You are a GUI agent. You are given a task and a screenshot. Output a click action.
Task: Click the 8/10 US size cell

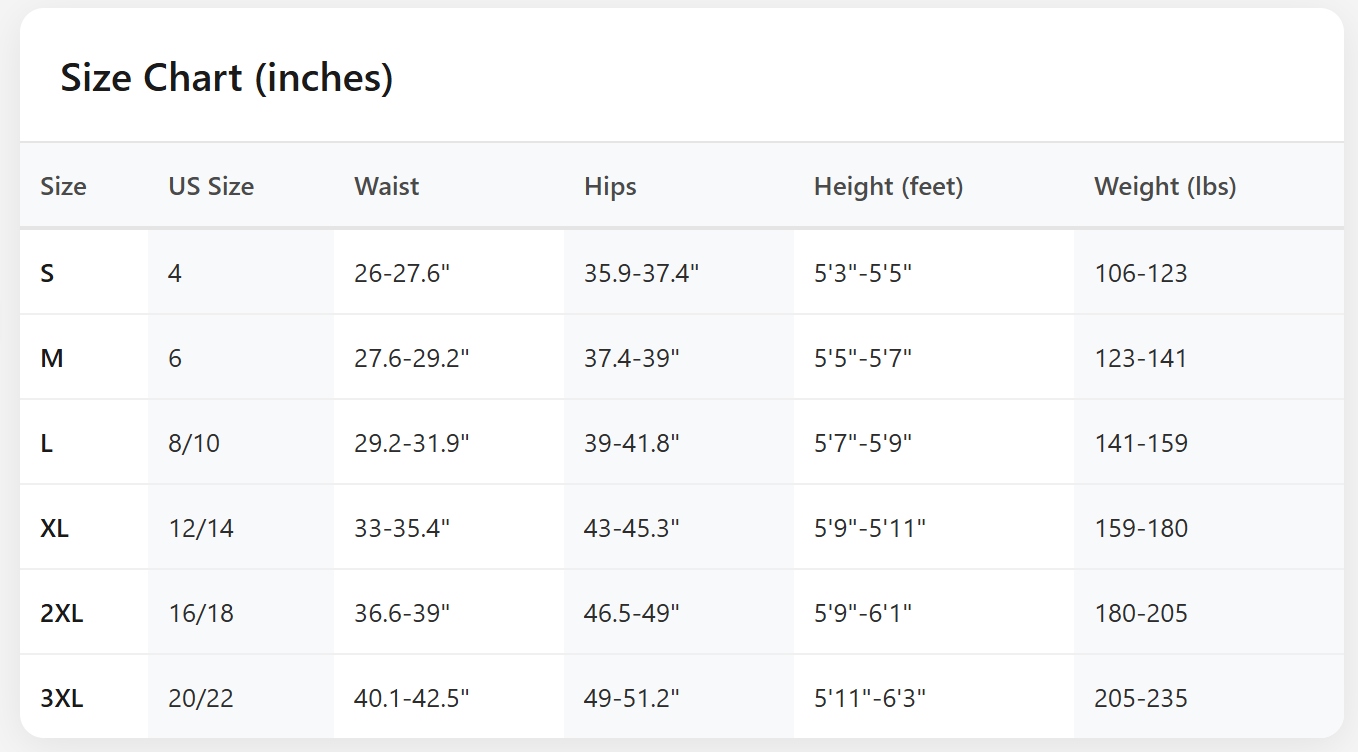(194, 443)
